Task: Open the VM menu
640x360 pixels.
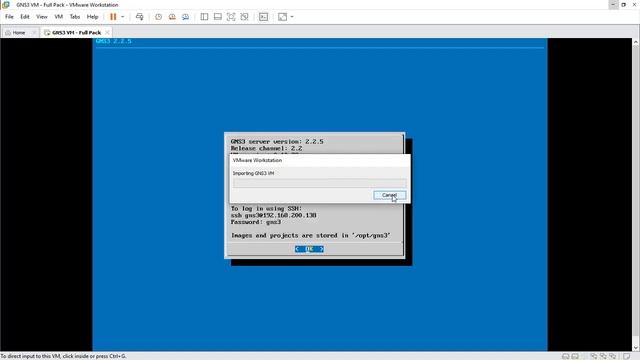Action: [58, 17]
